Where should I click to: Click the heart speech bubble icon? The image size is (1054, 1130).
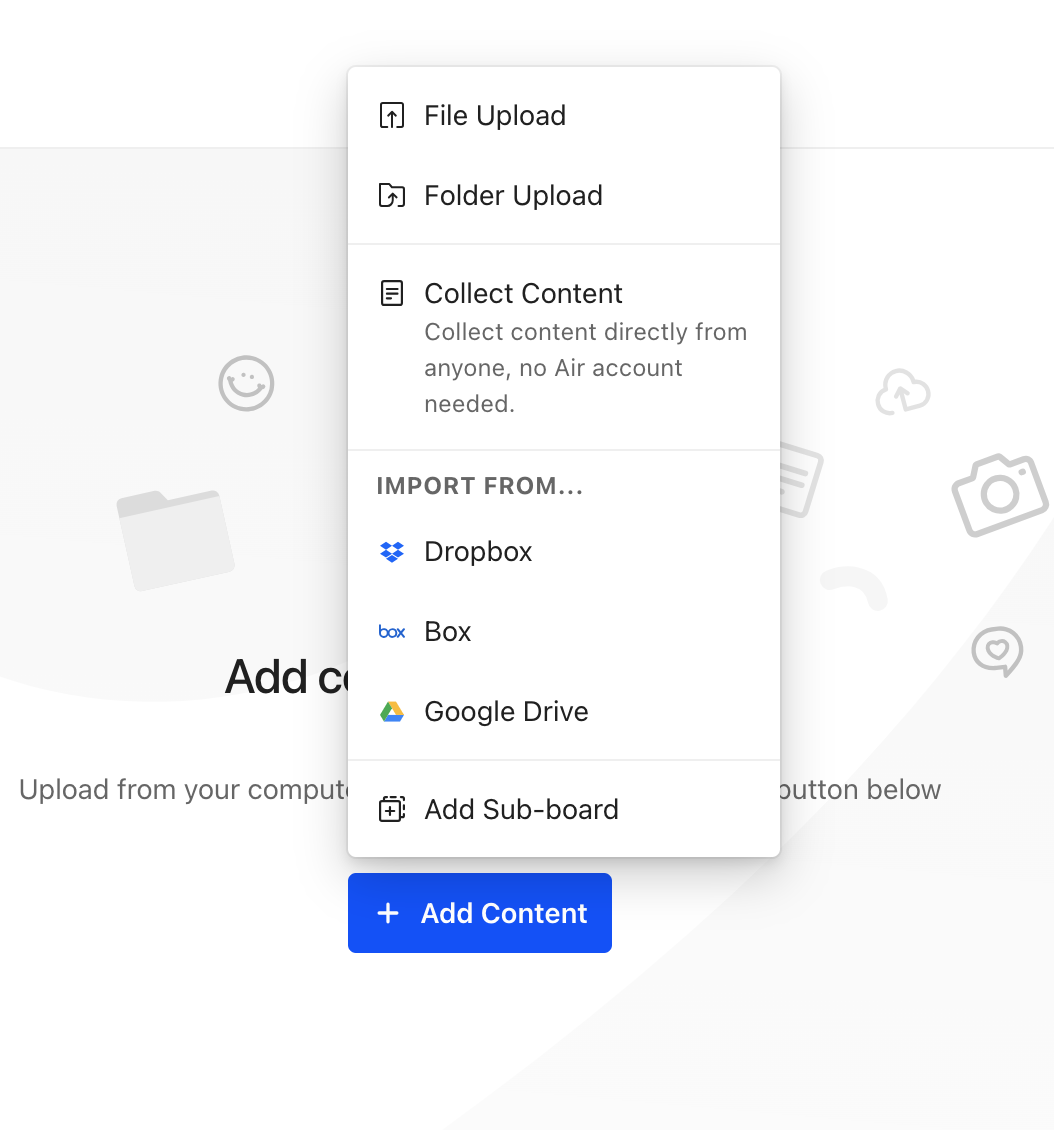(x=997, y=651)
